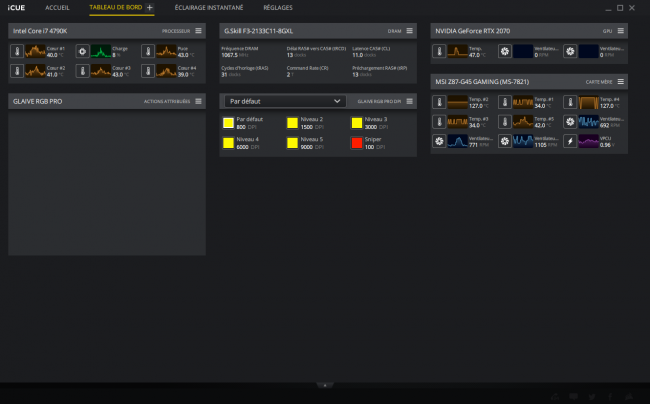Expand the Par défaut profile dropdown
650x404 pixels.
[x=285, y=101]
